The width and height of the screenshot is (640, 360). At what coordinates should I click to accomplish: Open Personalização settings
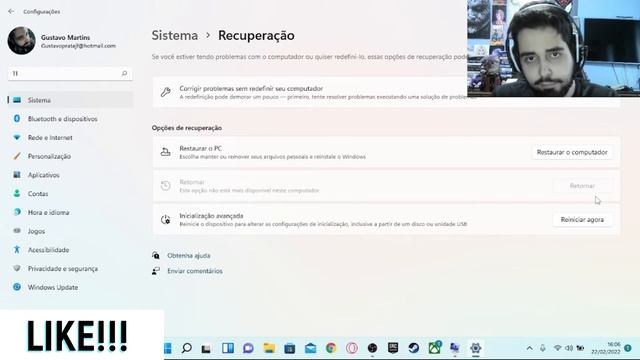tap(70, 156)
